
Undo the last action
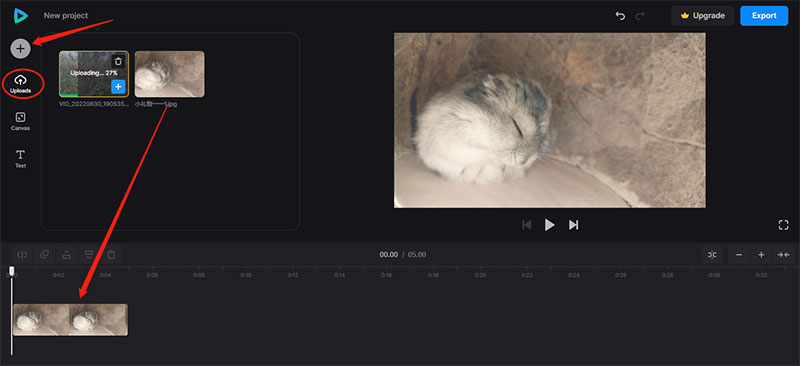point(620,16)
